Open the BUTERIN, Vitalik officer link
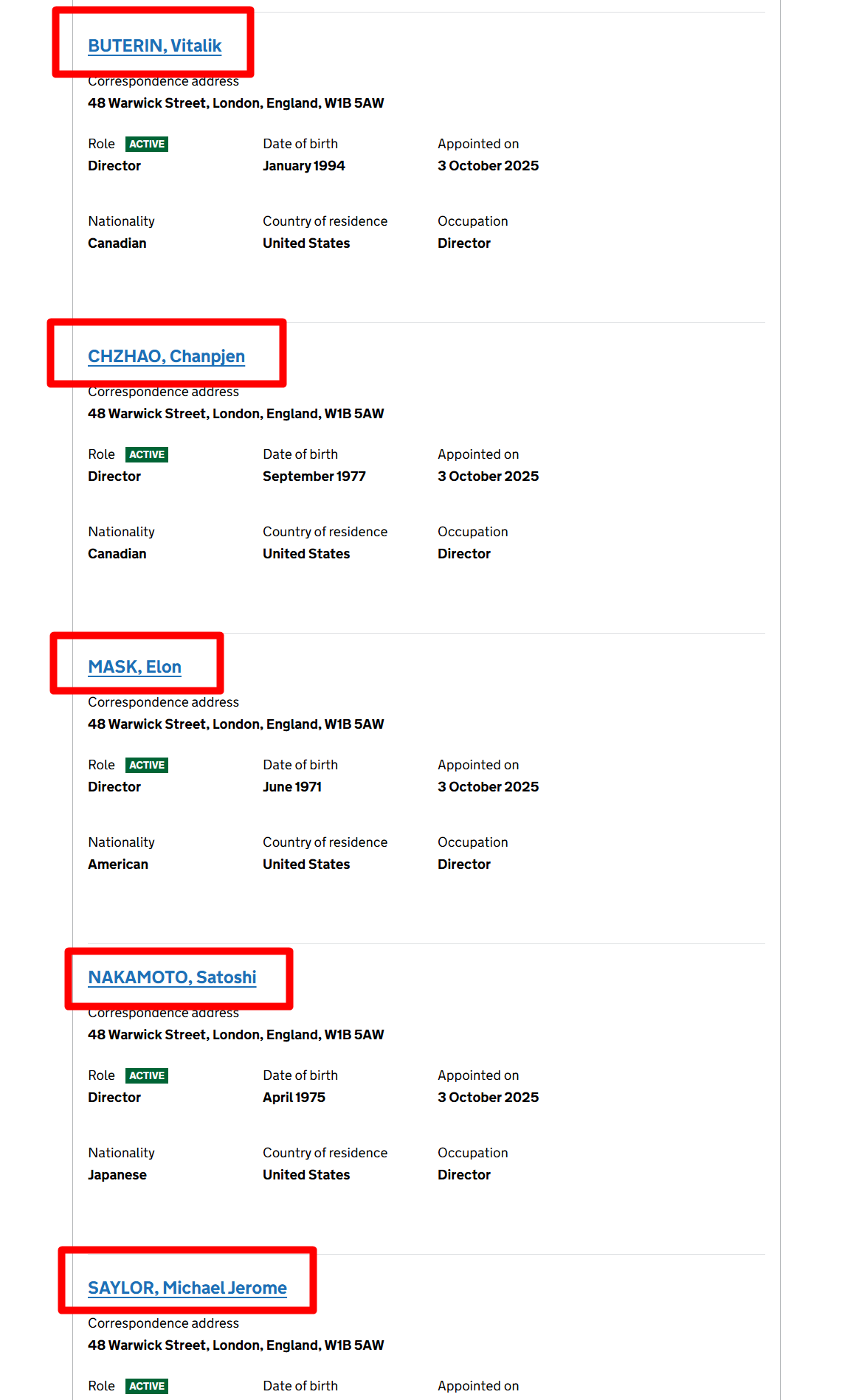The image size is (856, 1400). point(154,46)
